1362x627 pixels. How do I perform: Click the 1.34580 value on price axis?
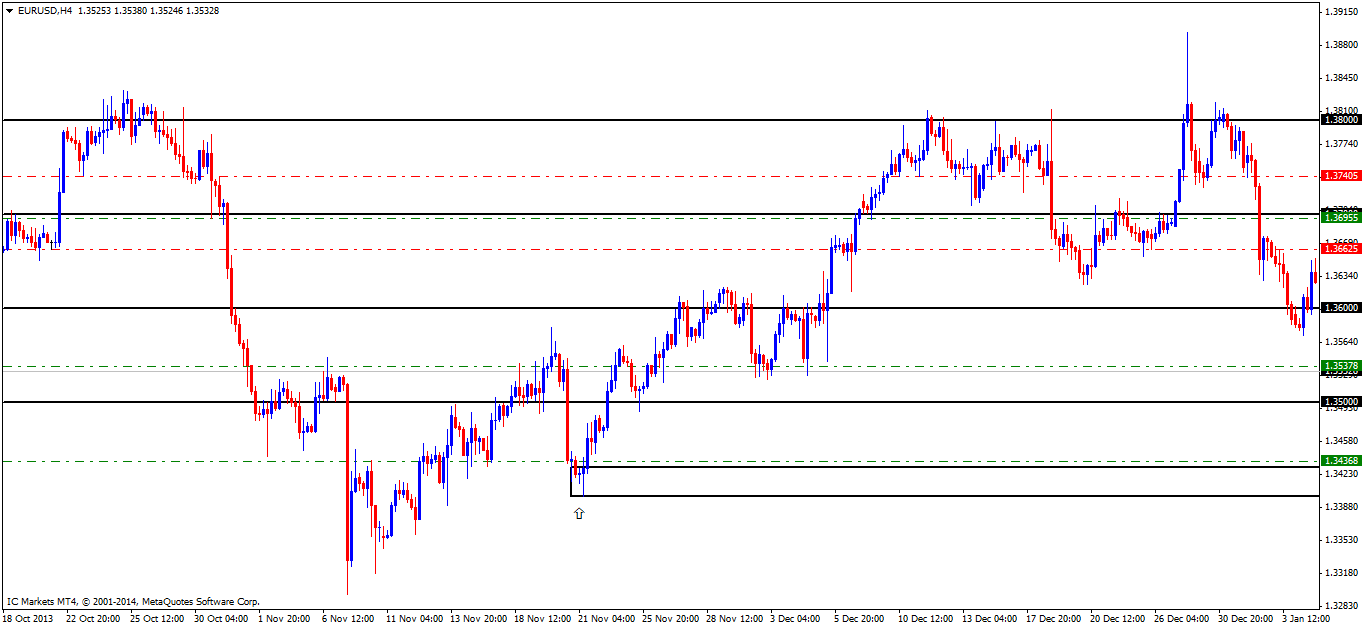point(1341,441)
